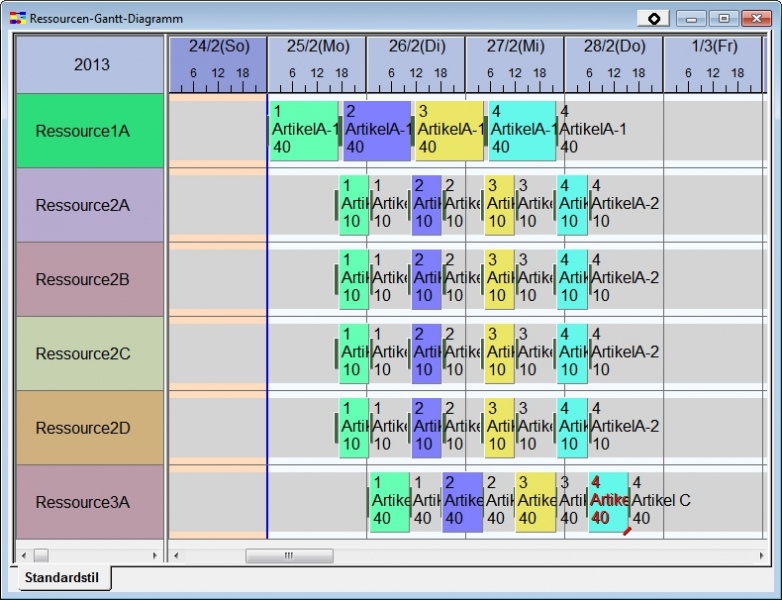Click the timeline horizontal scrollbar thumb
The image size is (782, 600).
click(x=289, y=555)
